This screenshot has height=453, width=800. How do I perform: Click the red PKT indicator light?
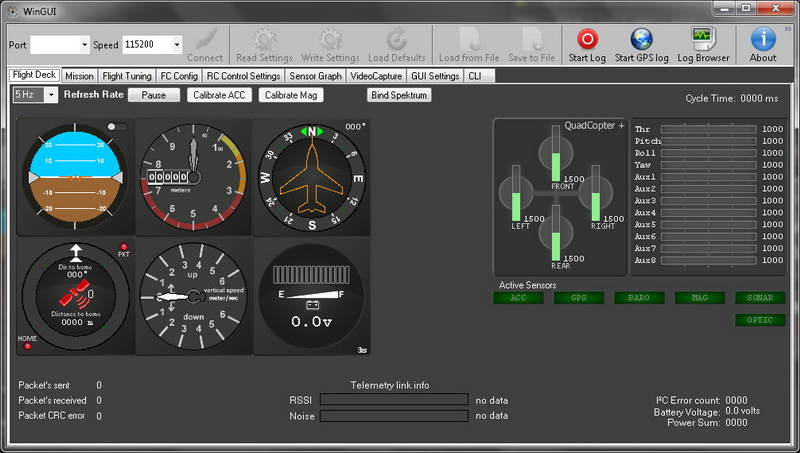click(123, 247)
